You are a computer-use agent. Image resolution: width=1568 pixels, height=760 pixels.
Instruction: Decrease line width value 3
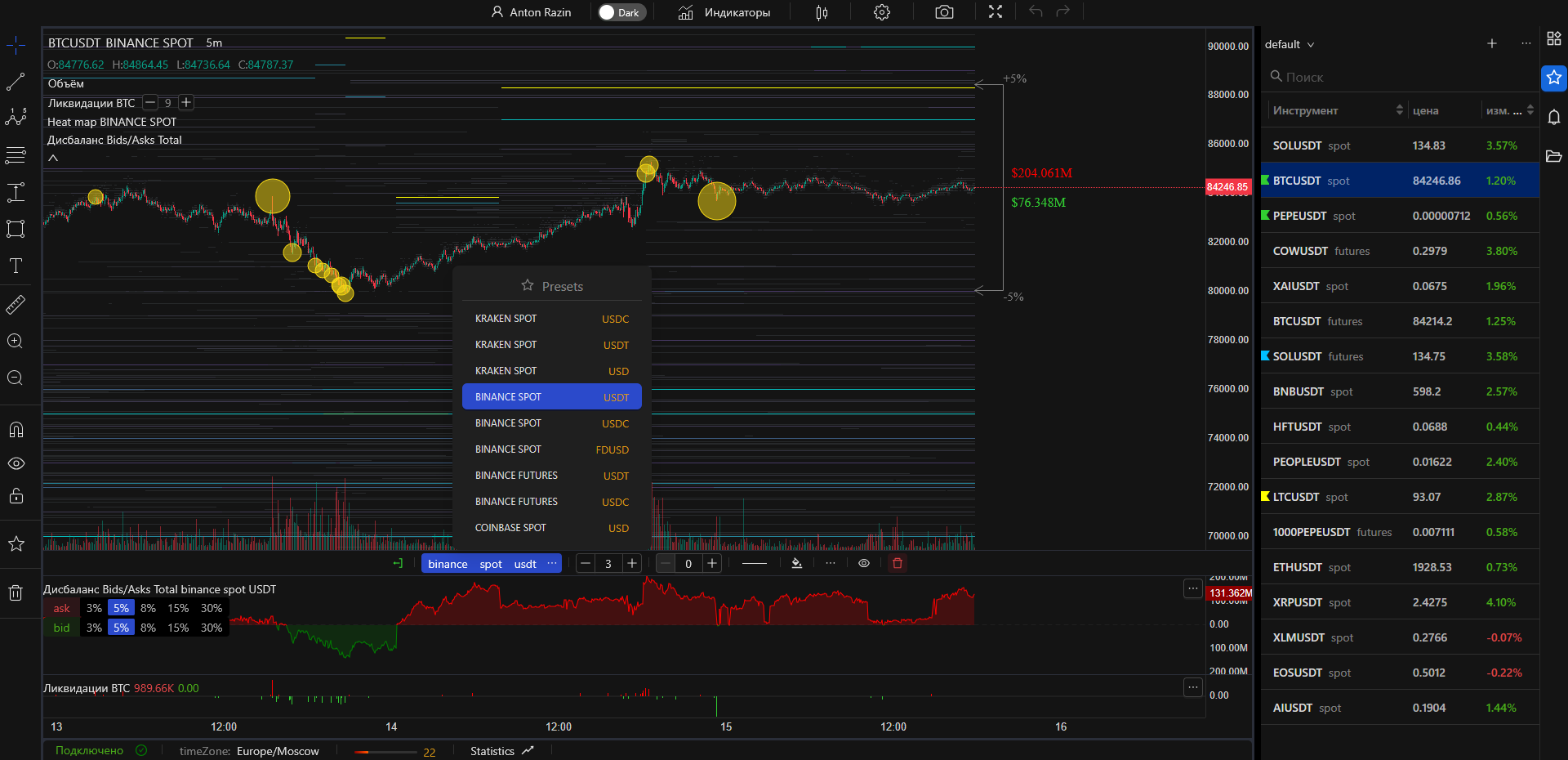point(586,563)
